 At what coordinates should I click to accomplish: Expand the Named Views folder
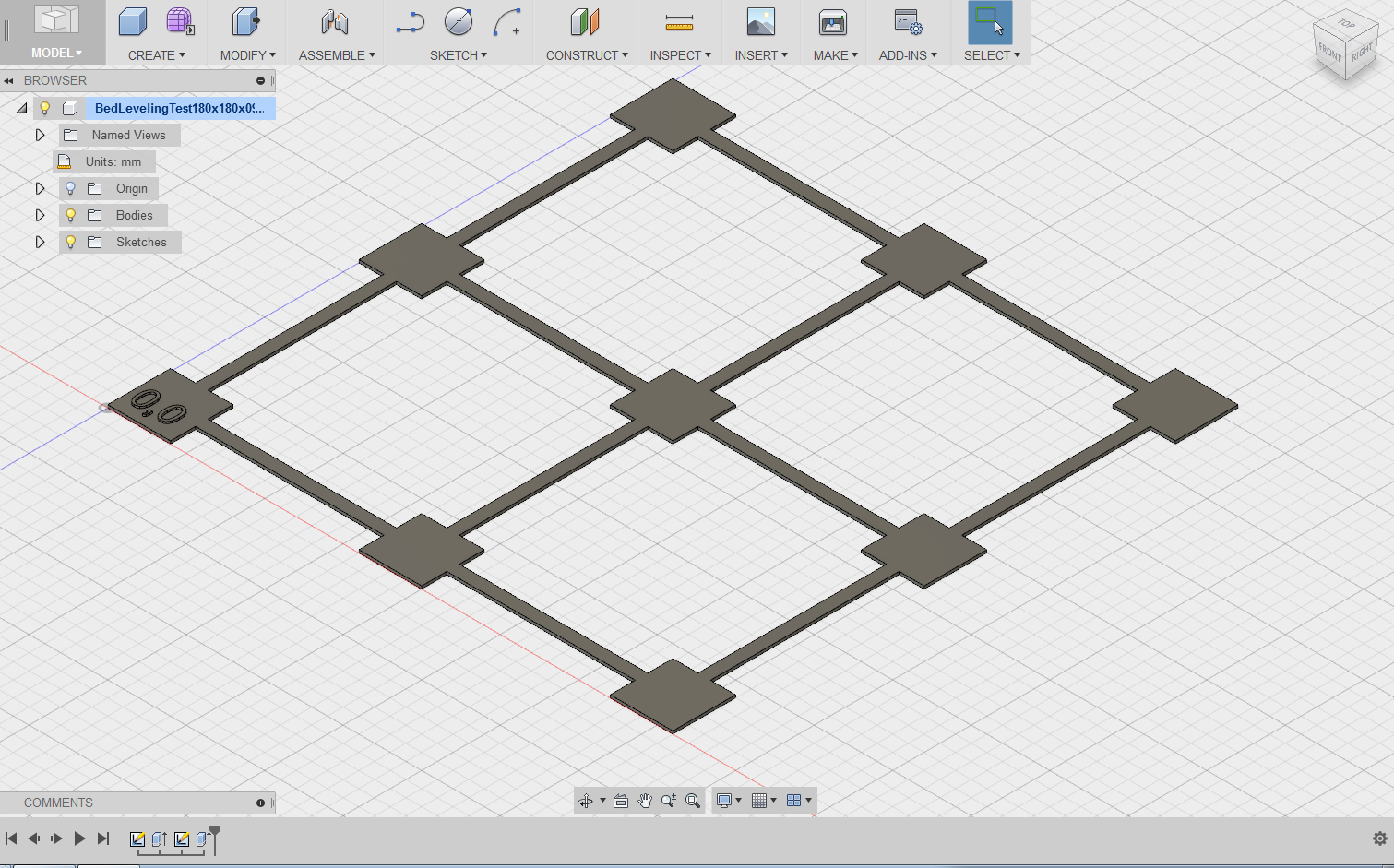pyautogui.click(x=40, y=135)
